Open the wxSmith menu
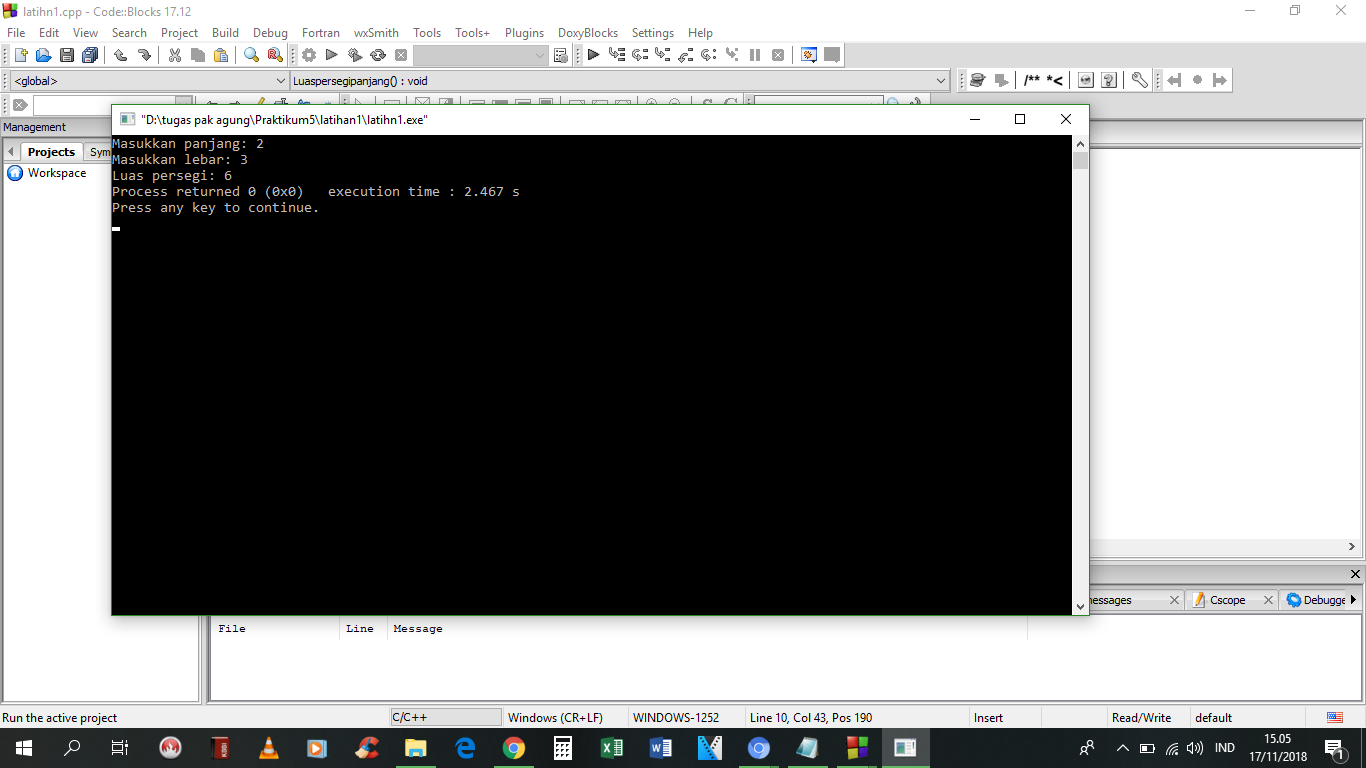 click(x=376, y=33)
